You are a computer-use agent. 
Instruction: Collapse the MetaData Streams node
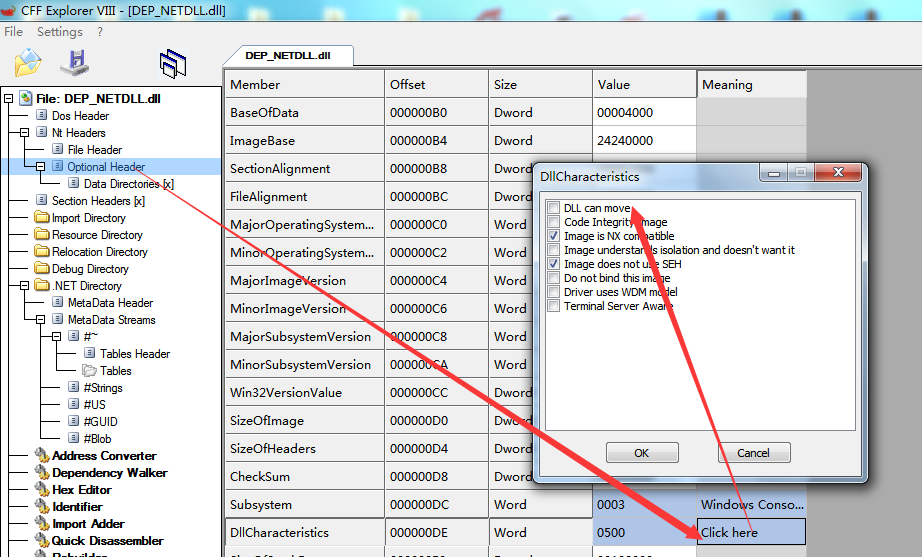point(41,320)
